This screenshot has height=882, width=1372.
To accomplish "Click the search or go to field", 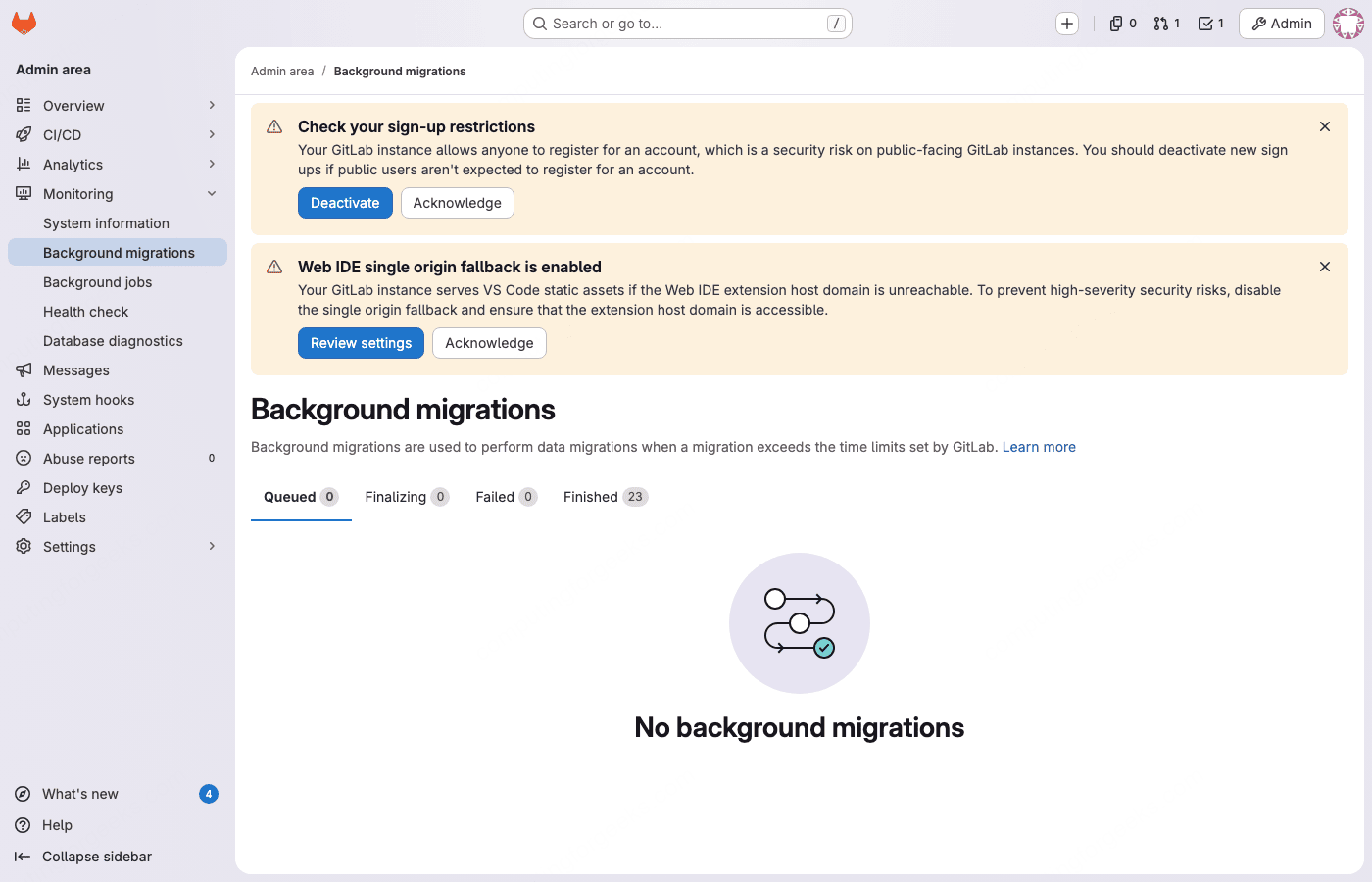I will coord(686,23).
